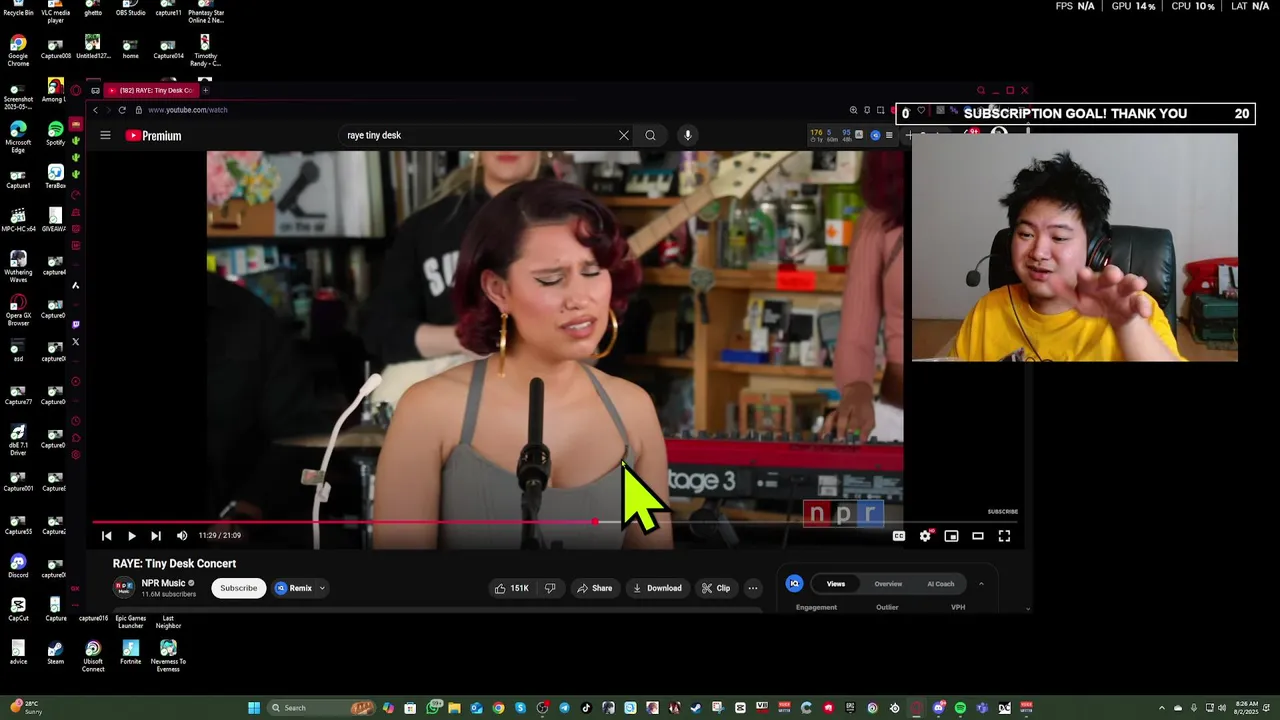Open the Recycle Bin
The image size is (1280, 720).
(18, 9)
